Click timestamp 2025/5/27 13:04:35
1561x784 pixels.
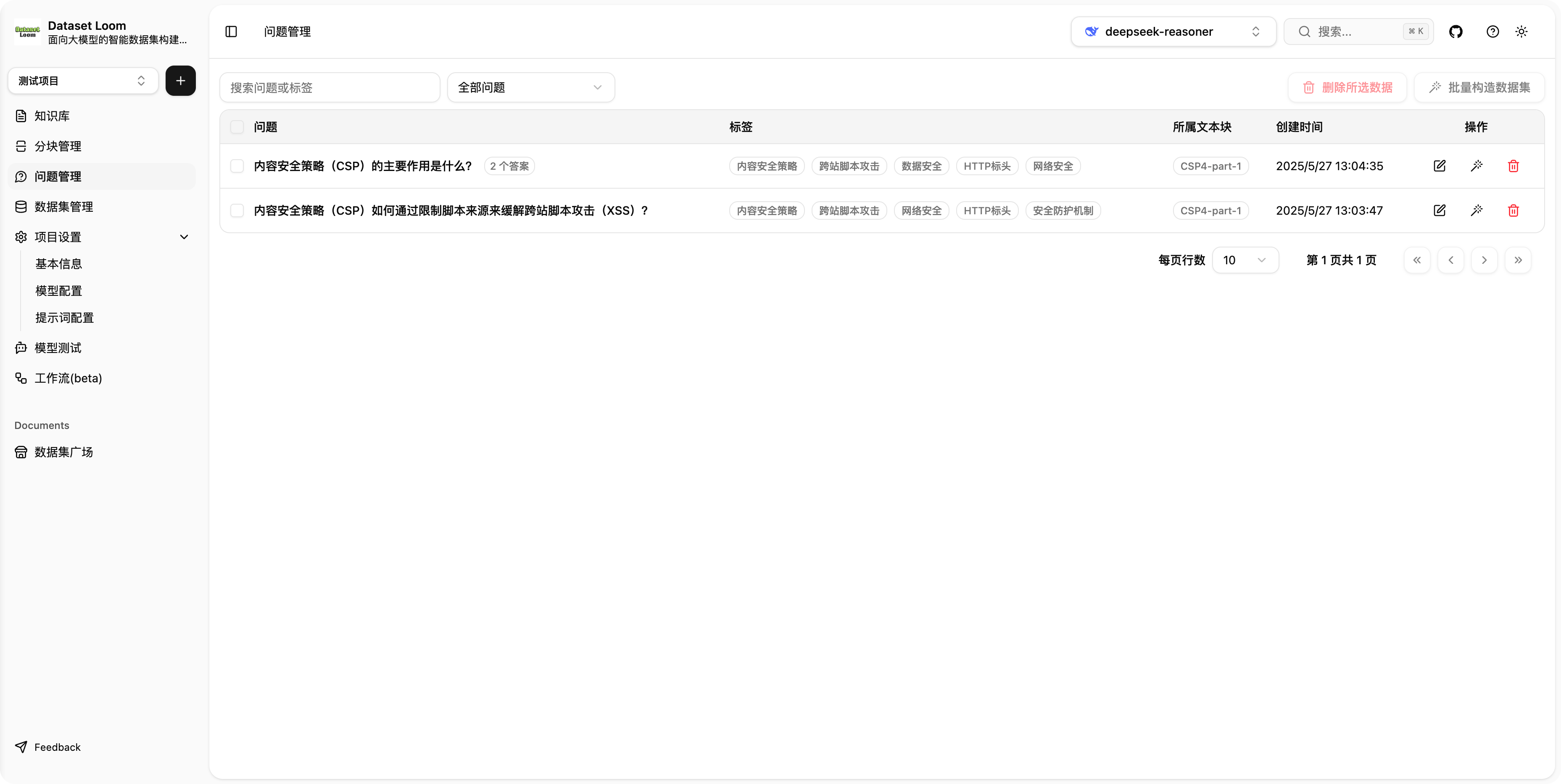1329,166
